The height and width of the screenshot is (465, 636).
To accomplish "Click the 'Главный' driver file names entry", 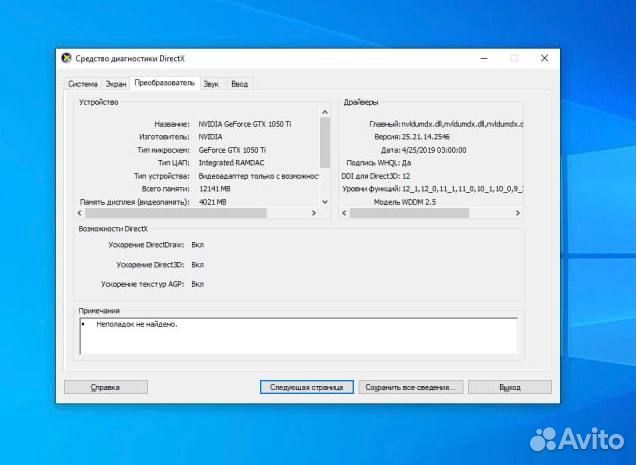I will (446, 124).
